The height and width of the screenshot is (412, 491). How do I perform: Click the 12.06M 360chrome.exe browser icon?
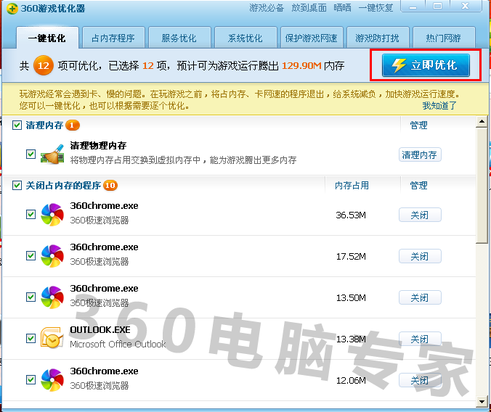(52, 380)
